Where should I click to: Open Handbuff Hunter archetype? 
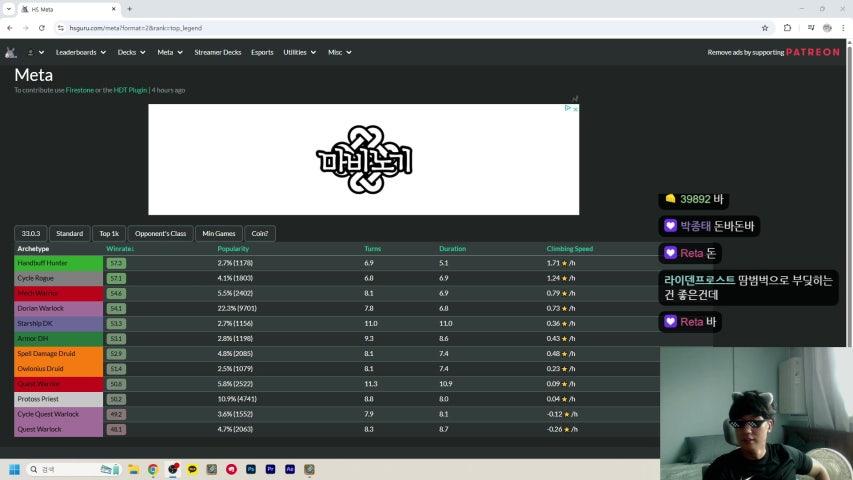[x=42, y=263]
